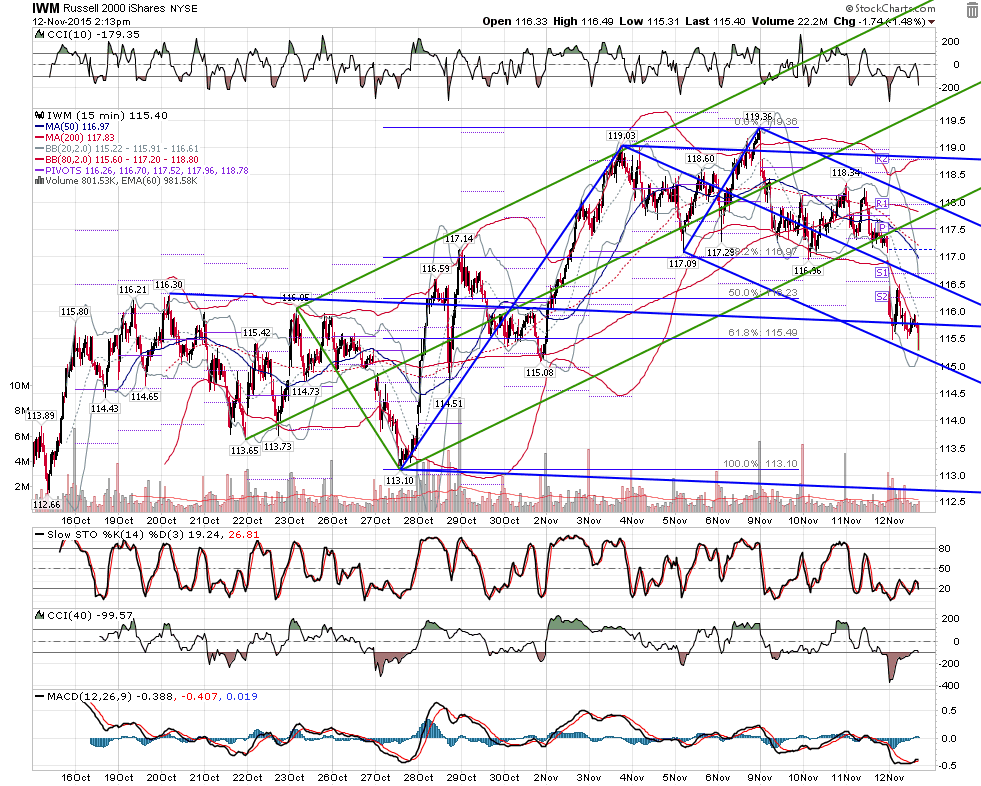The width and height of the screenshot is (981, 786).
Task: Click the 100.0%: 113.10 Fibonacci label
Action: (760, 464)
